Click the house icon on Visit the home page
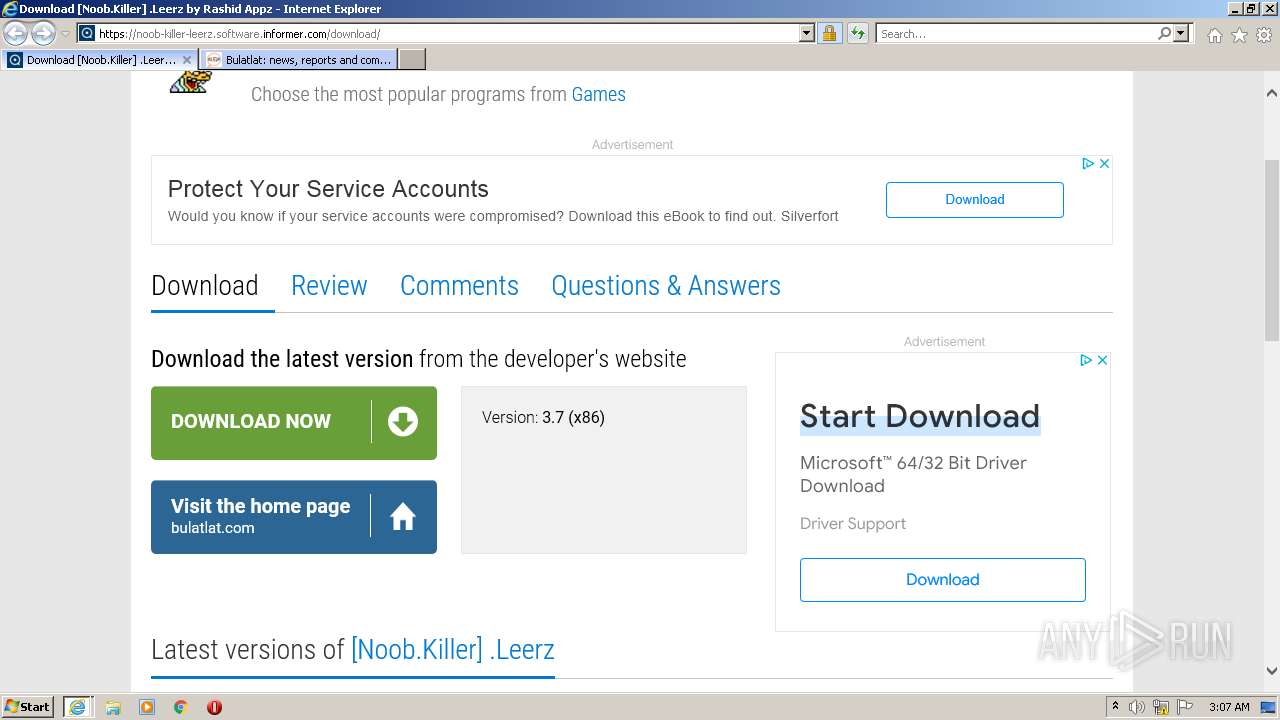This screenshot has width=1280, height=720. [x=403, y=517]
